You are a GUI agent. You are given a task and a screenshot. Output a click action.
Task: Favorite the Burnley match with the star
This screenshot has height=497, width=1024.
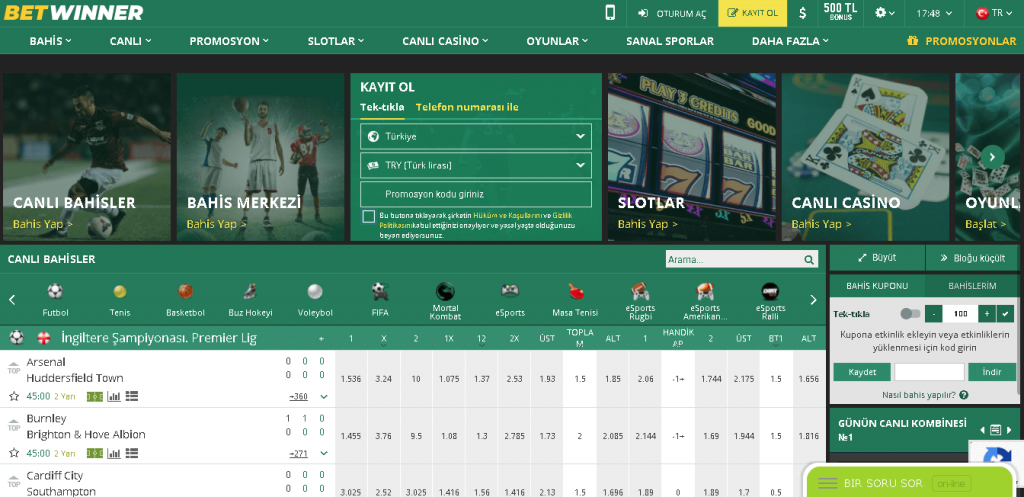pyautogui.click(x=14, y=453)
